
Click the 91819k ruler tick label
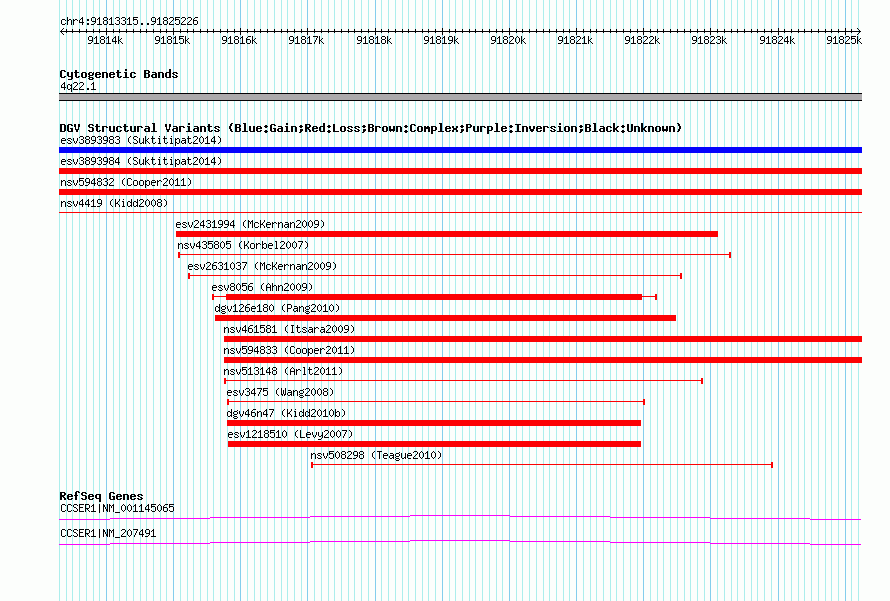click(x=441, y=40)
